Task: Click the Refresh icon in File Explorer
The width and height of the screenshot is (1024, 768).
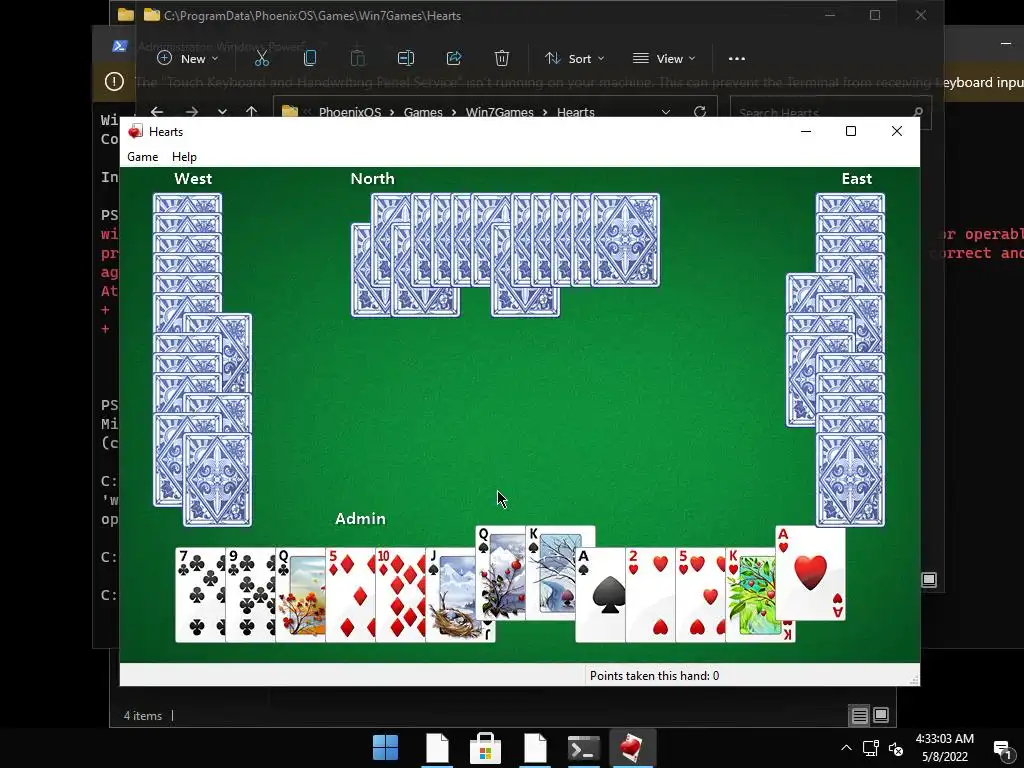Action: (x=699, y=112)
